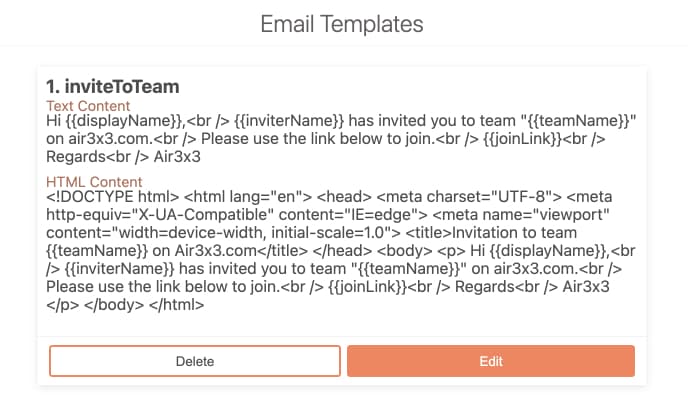Image resolution: width=688 pixels, height=411 pixels.
Task: Click the template number "1."
Action: pyautogui.click(x=55, y=87)
